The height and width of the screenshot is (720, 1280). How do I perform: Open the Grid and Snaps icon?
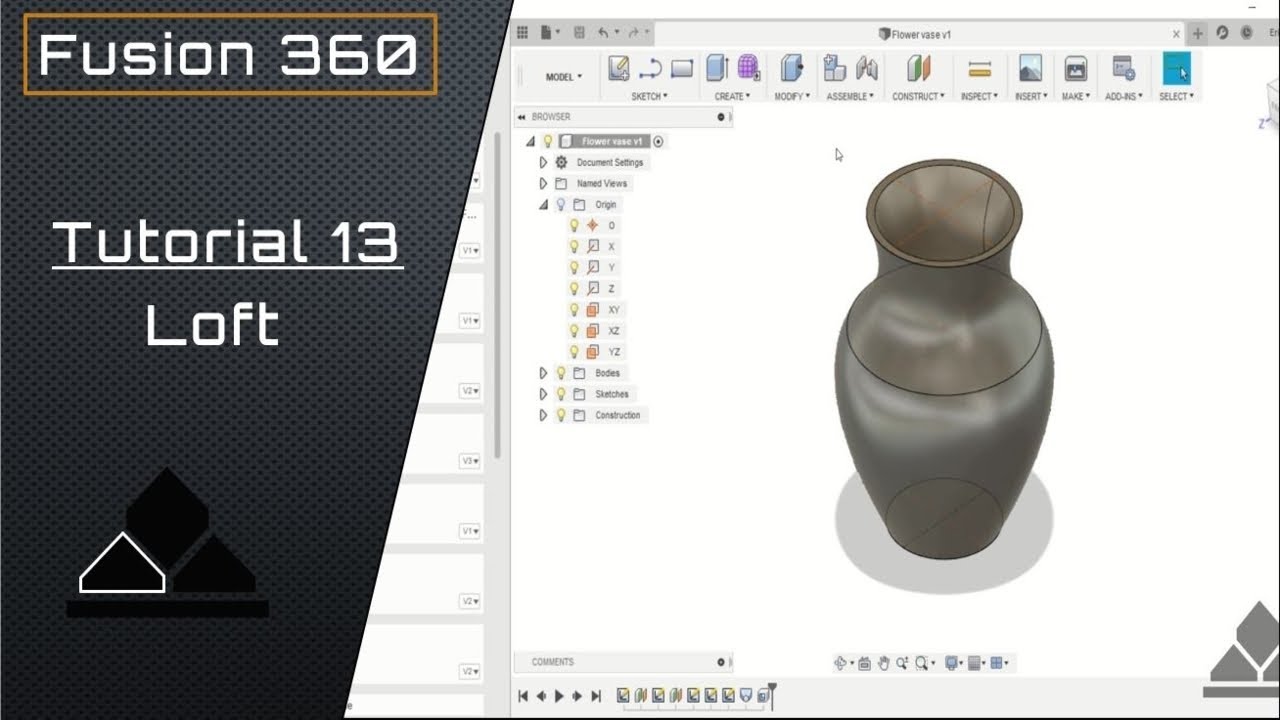[x=975, y=663]
